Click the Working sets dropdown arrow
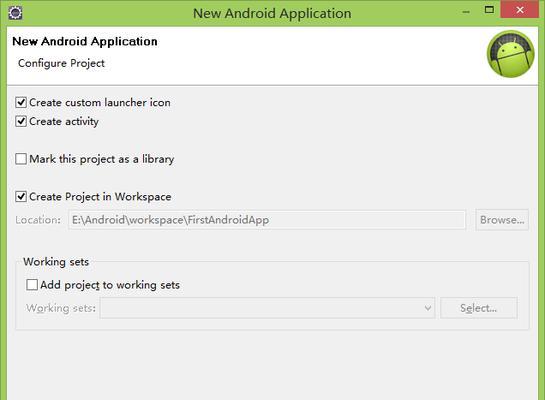This screenshot has width=545, height=400. (428, 308)
